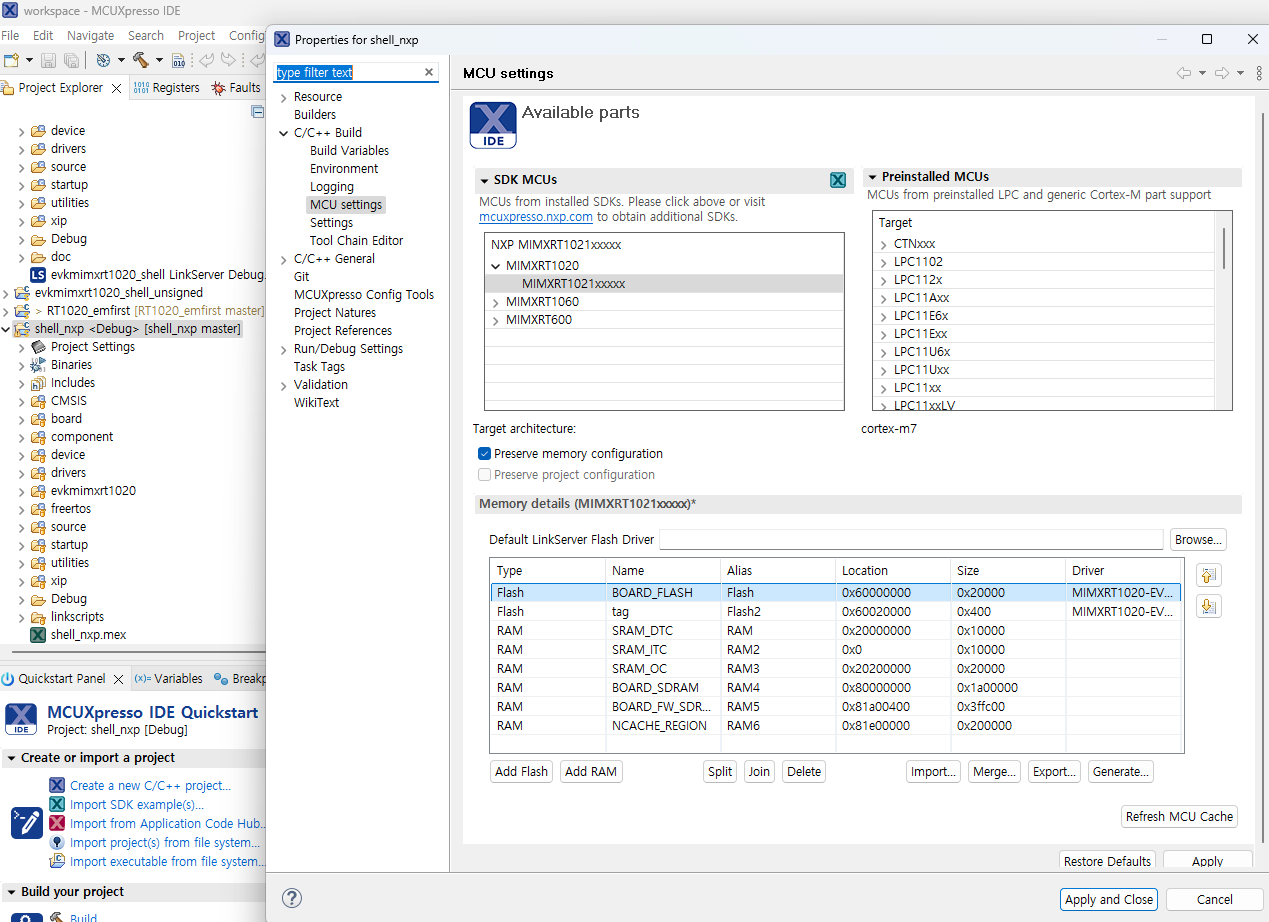Image resolution: width=1269 pixels, height=922 pixels.
Task: Open the view menu arrow in dialog header
Action: coord(1258,73)
